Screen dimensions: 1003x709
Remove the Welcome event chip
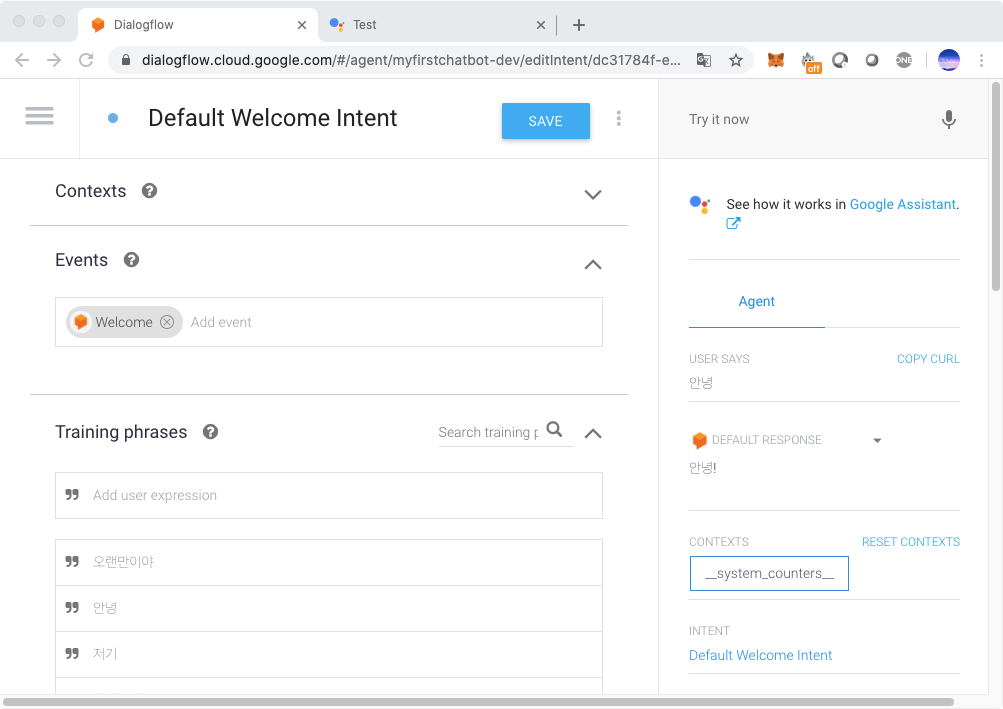tap(167, 322)
